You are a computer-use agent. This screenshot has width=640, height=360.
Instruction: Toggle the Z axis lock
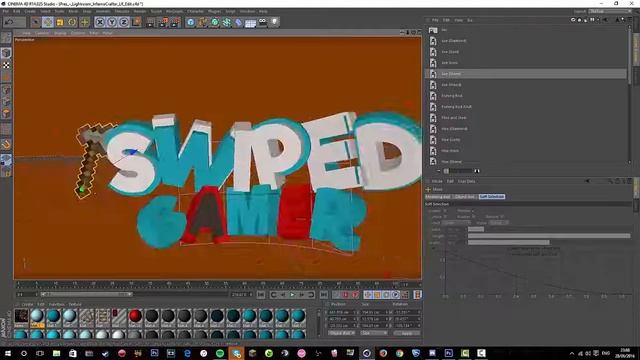tap(124, 22)
